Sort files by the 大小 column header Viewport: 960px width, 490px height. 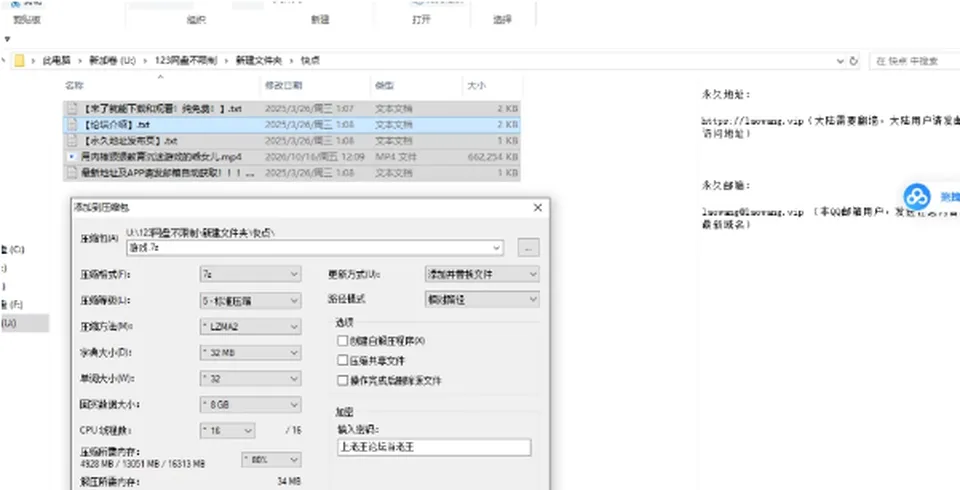476,86
